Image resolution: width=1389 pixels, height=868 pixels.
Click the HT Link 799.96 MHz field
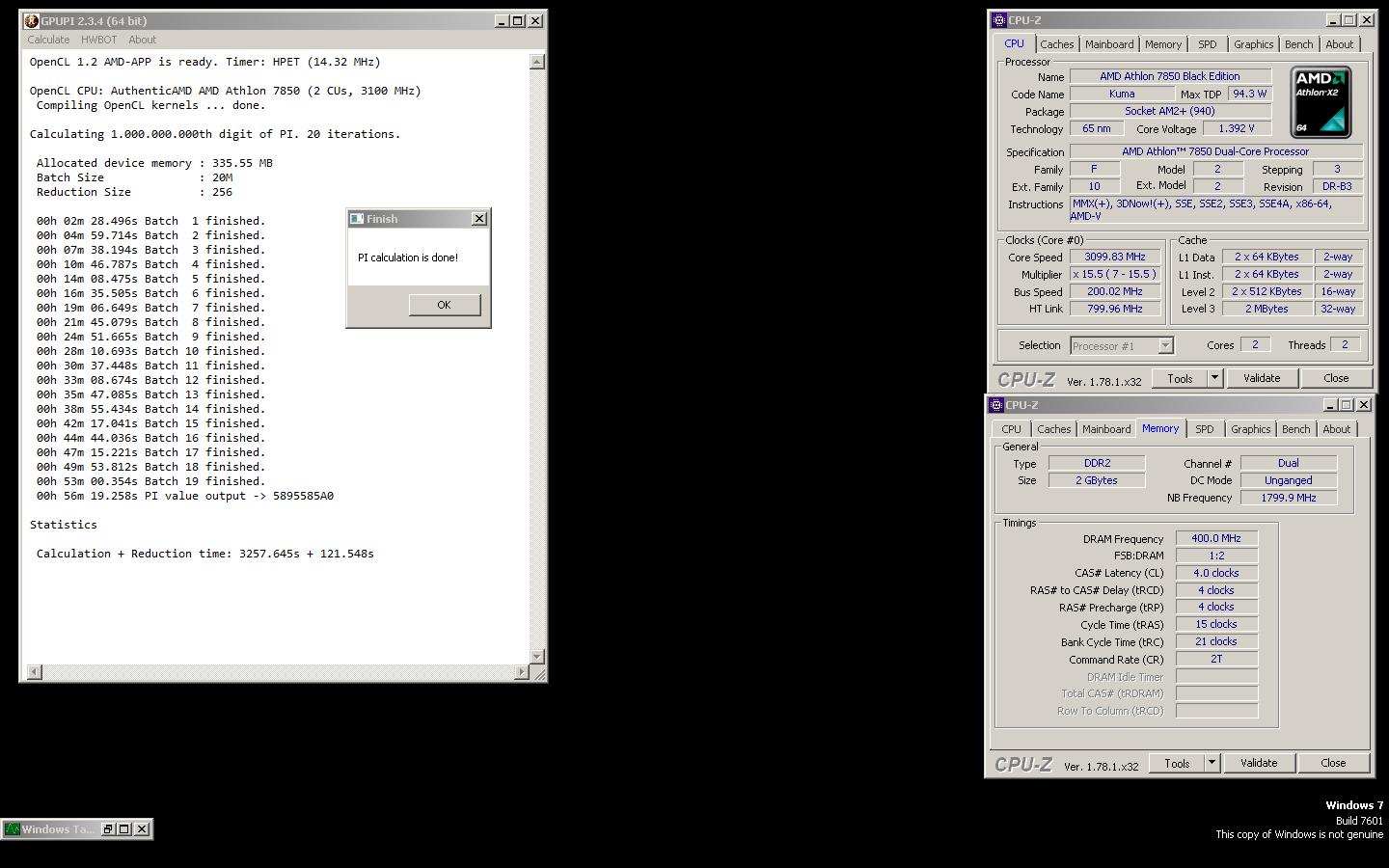pyautogui.click(x=1115, y=310)
